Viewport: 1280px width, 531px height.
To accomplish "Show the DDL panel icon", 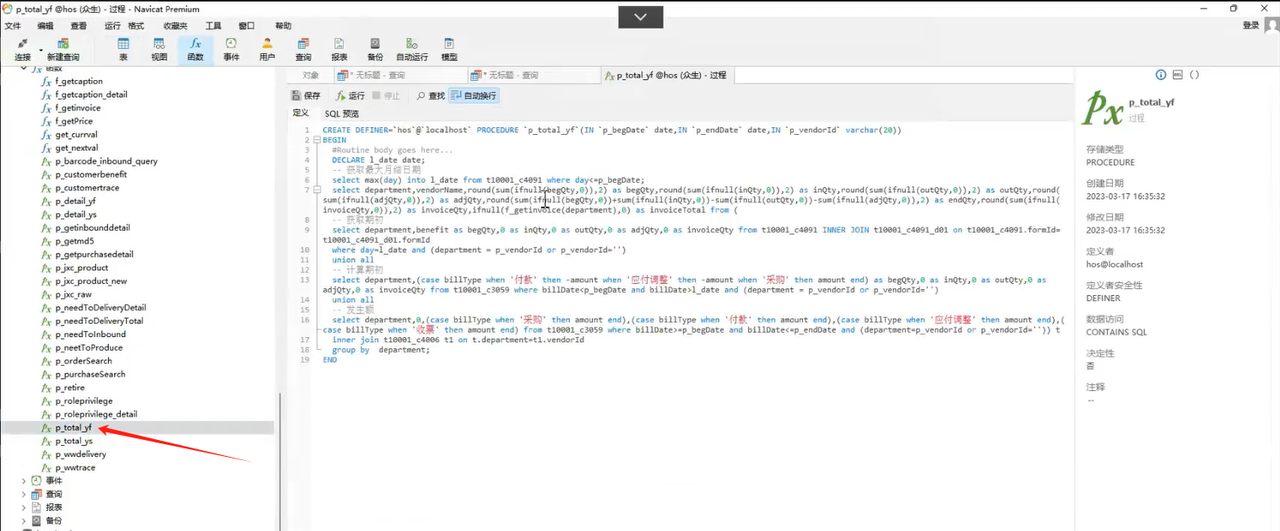I will pos(1177,74).
